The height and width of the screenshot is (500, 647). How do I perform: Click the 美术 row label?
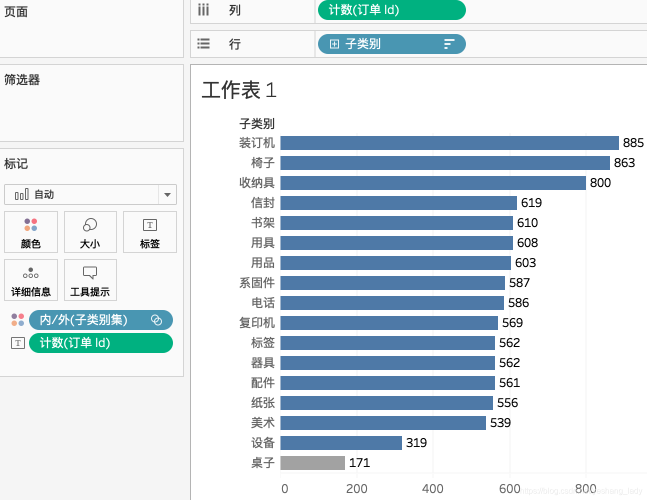click(x=263, y=423)
